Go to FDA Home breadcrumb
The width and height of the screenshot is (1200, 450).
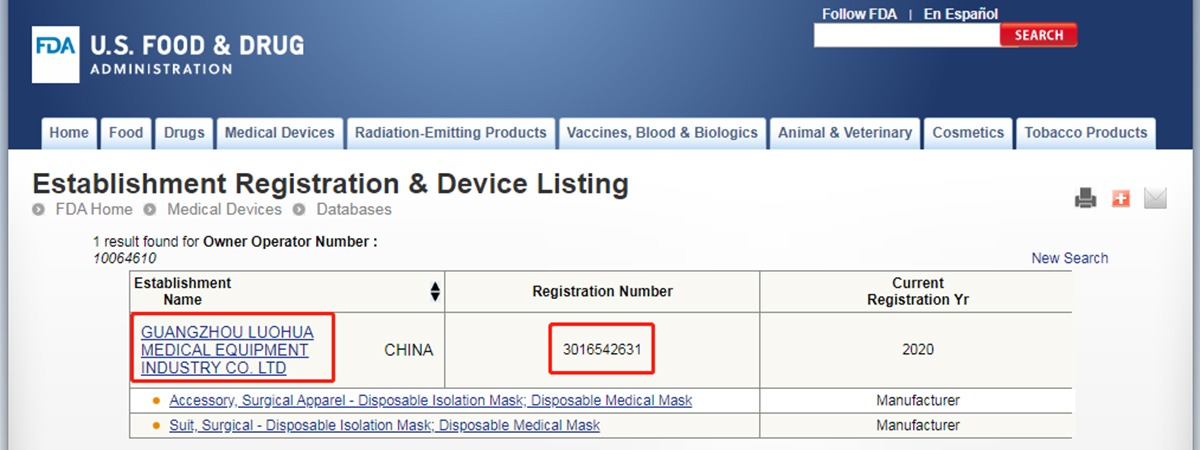(x=92, y=209)
